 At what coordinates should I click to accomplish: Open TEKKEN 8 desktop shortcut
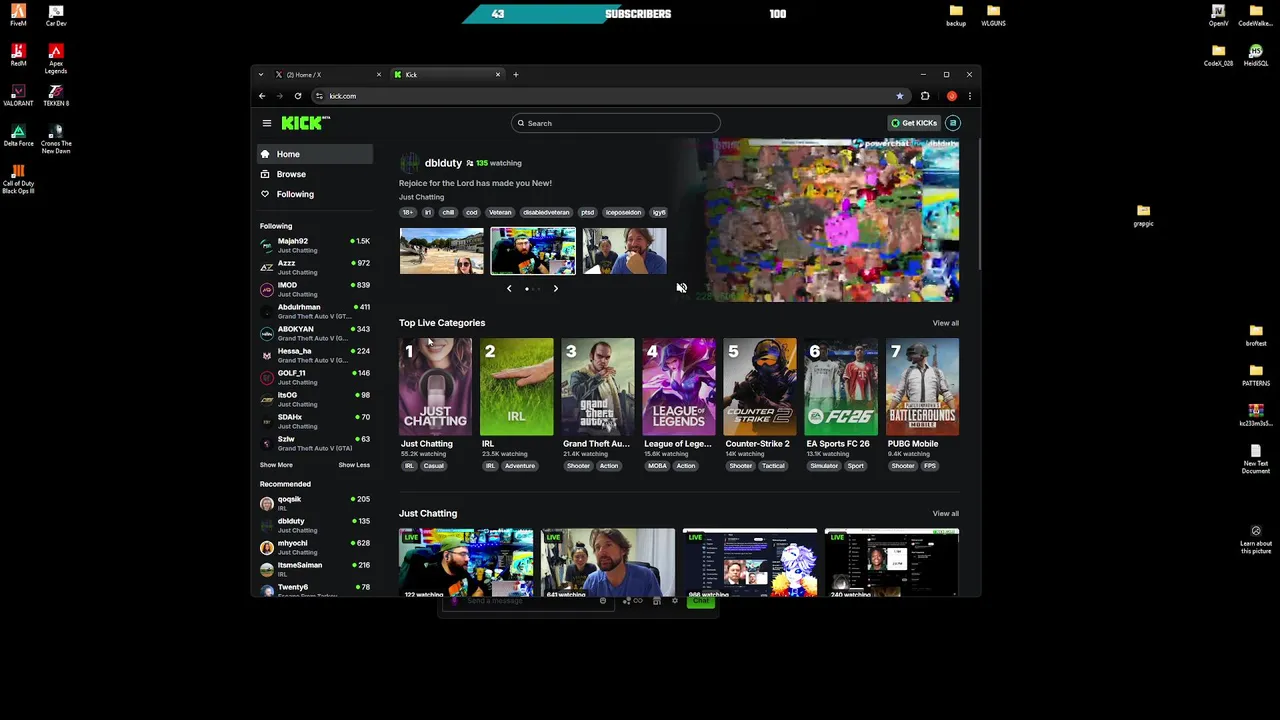coord(56,95)
